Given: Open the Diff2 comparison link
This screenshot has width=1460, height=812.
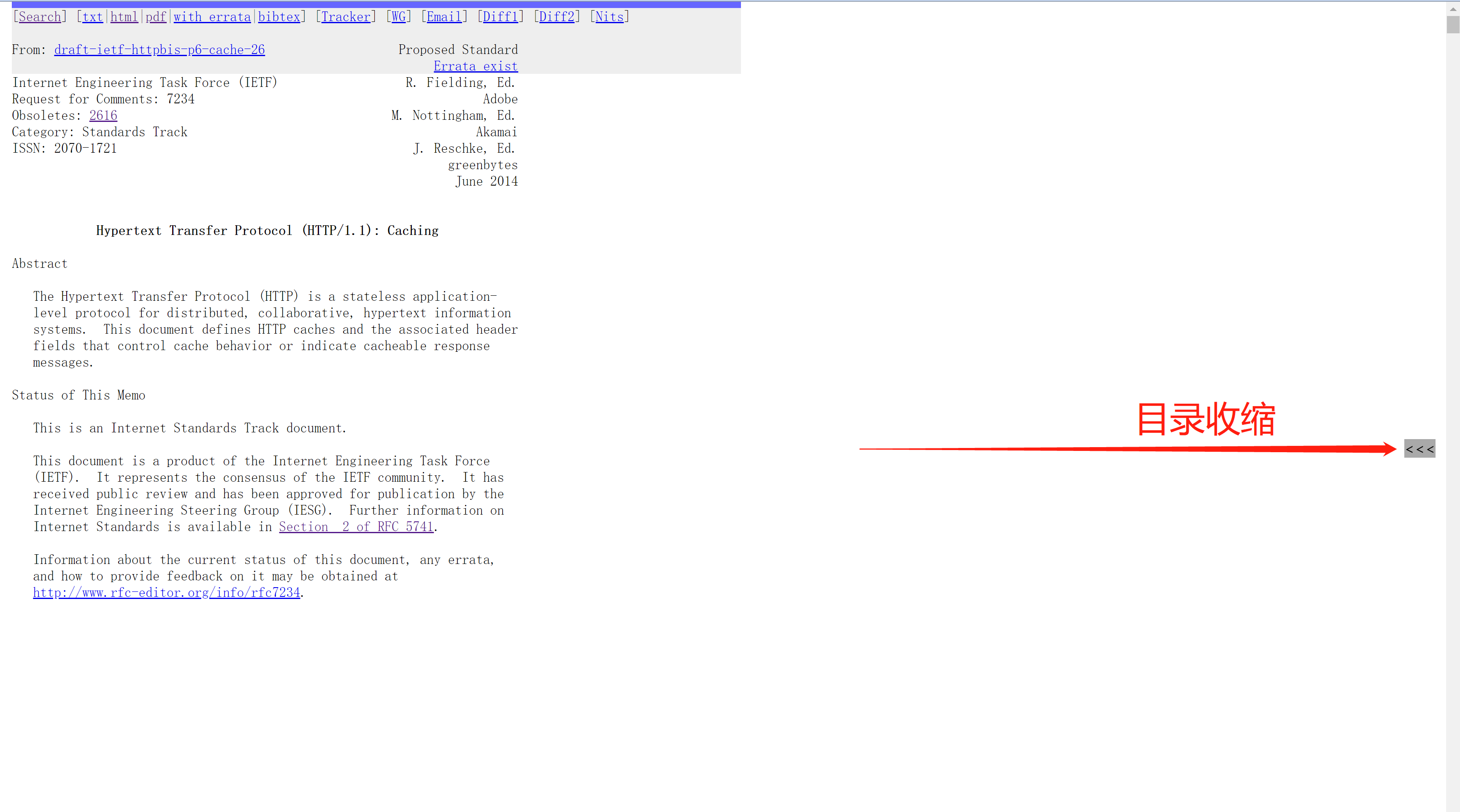Looking at the screenshot, I should (557, 17).
